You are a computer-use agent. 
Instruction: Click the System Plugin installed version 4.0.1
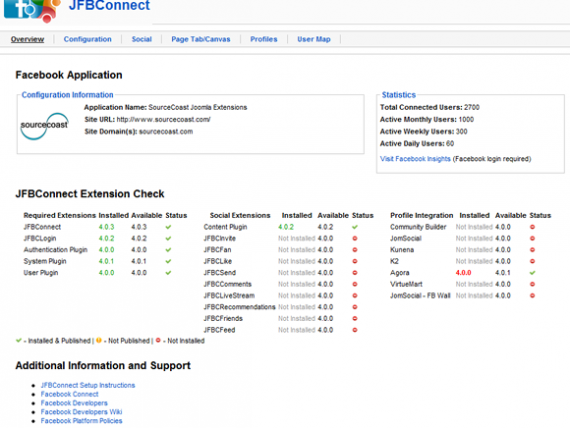point(106,261)
